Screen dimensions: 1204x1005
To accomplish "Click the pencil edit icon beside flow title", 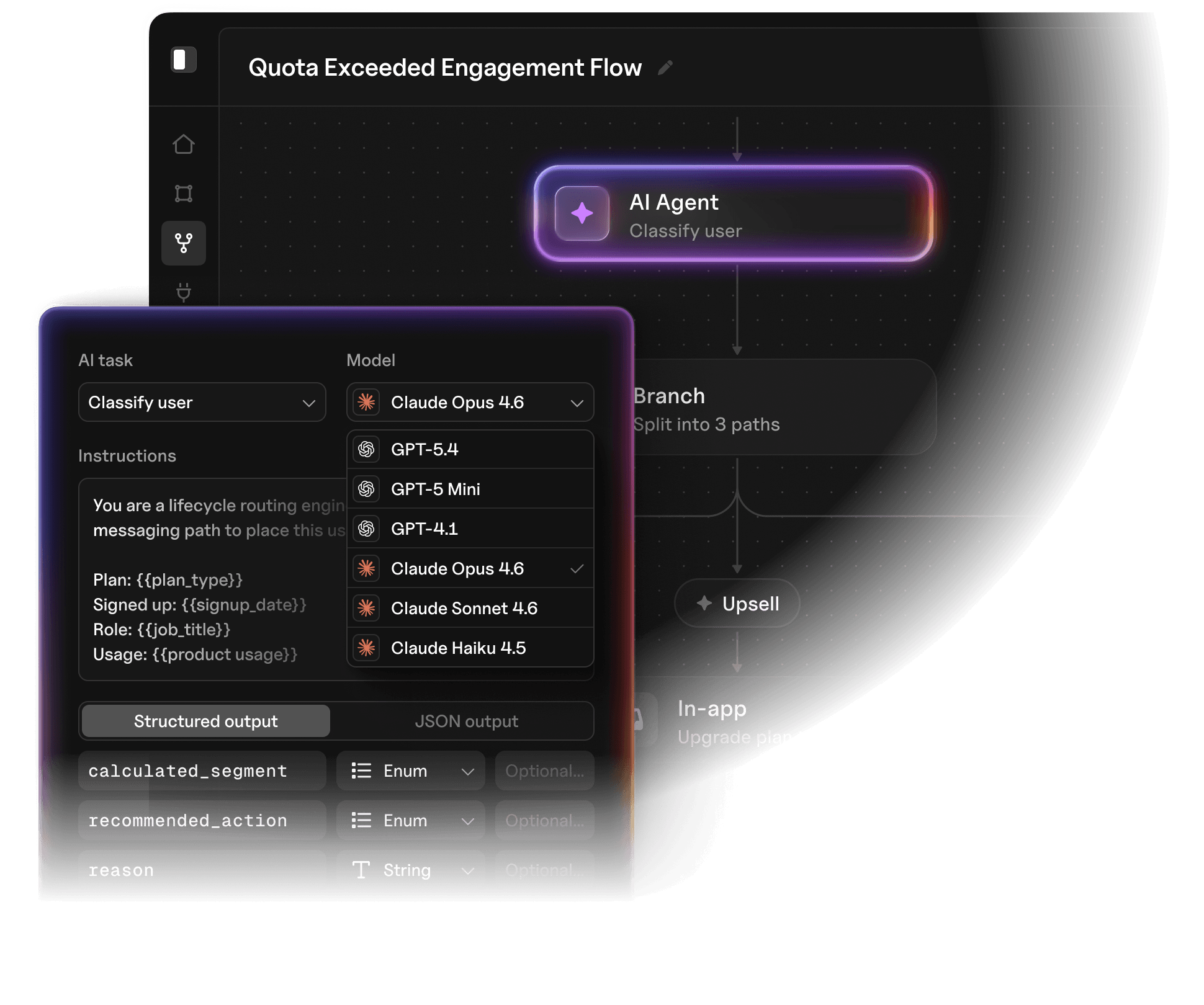I will coord(665,68).
